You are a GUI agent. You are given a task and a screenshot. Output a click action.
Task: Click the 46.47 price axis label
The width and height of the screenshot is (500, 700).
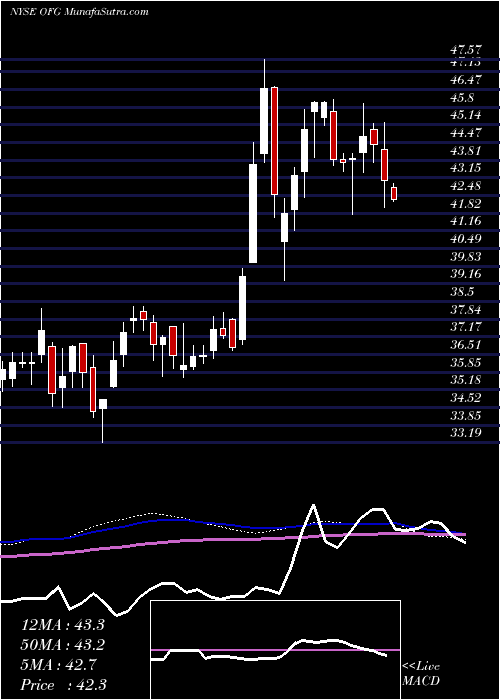tap(466, 80)
